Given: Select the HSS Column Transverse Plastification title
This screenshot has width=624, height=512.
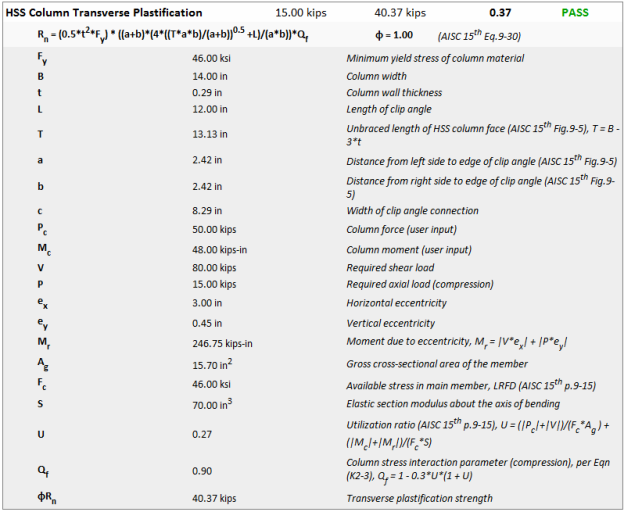Looking at the screenshot, I should tap(104, 13).
